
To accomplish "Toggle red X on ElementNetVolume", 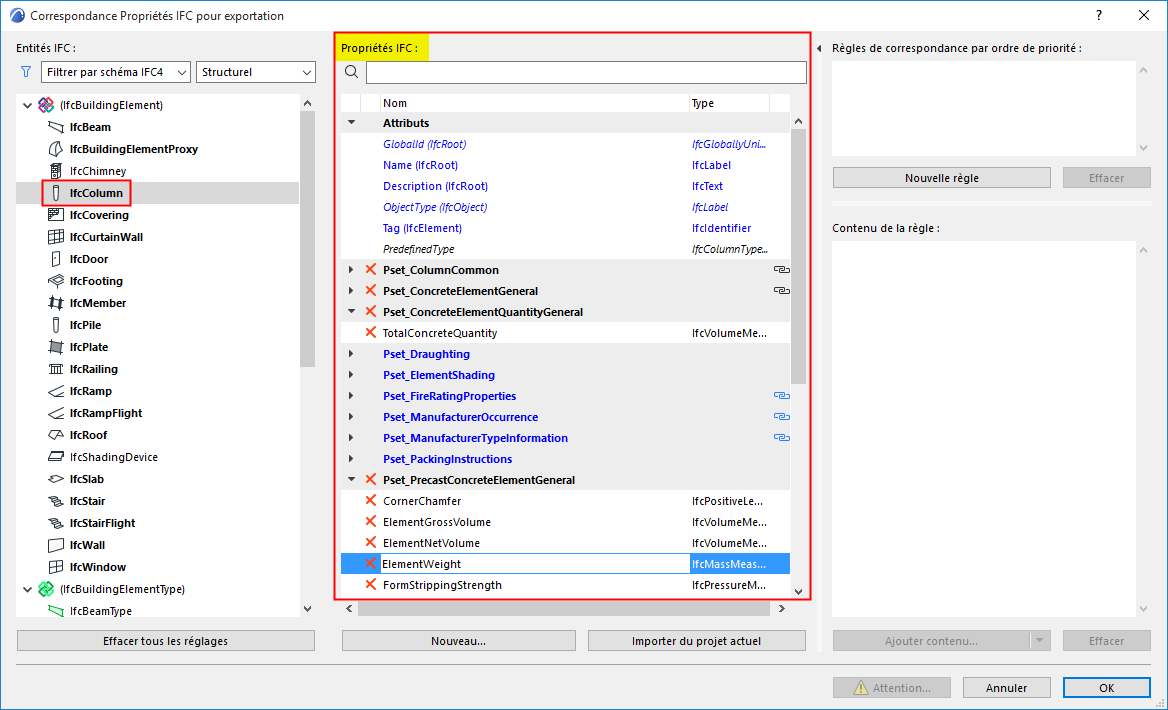I will pyautogui.click(x=371, y=542).
